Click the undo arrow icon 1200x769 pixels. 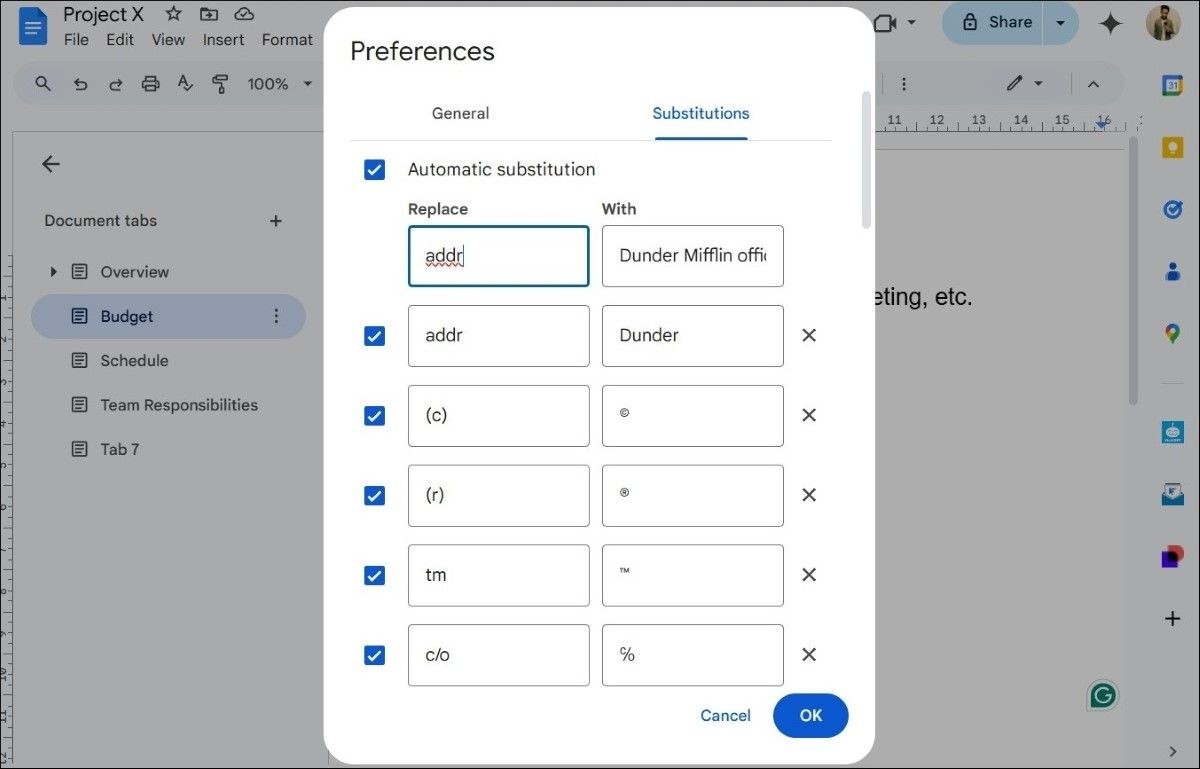(x=80, y=84)
